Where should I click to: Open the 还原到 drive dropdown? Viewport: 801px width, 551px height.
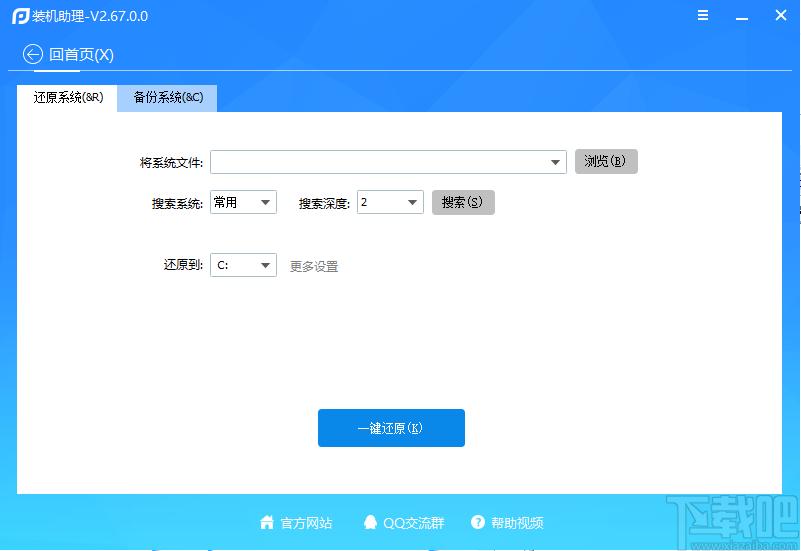coord(243,265)
